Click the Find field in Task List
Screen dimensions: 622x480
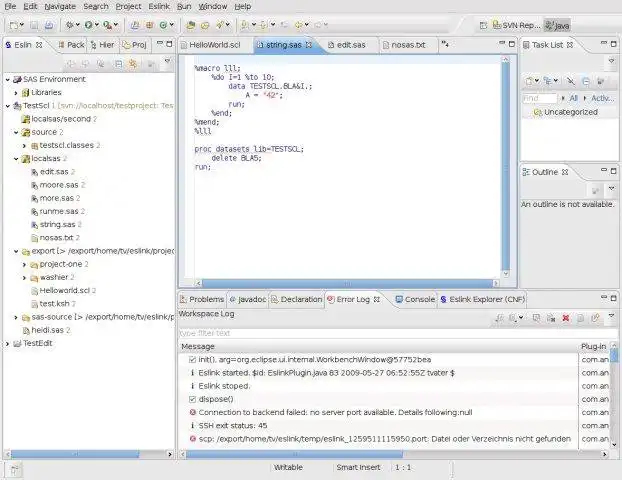point(539,98)
